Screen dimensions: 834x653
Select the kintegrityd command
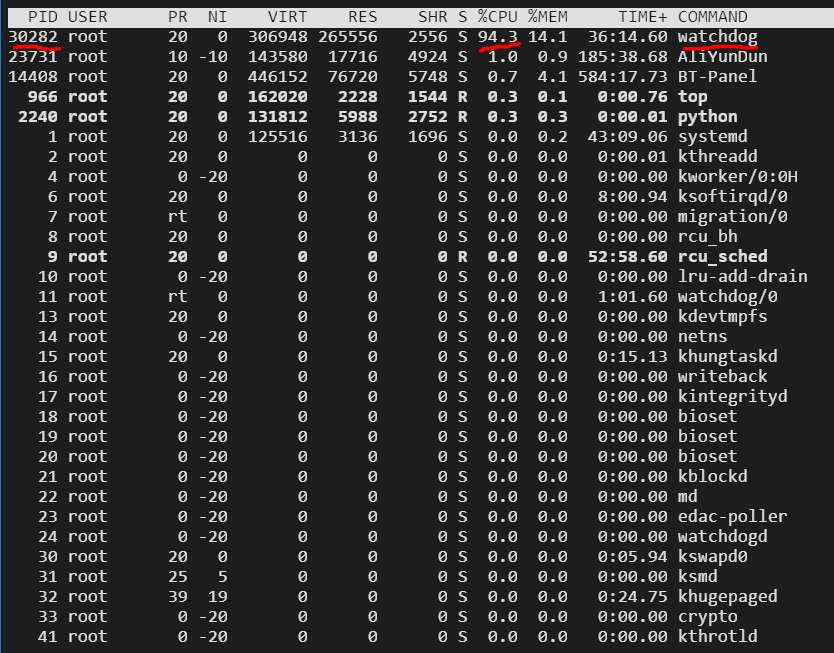[732, 397]
